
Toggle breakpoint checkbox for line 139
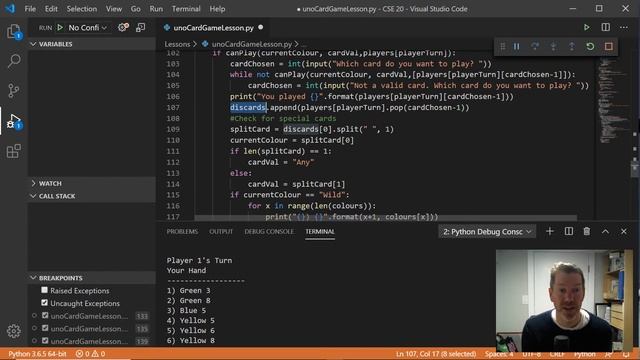coord(45,340)
